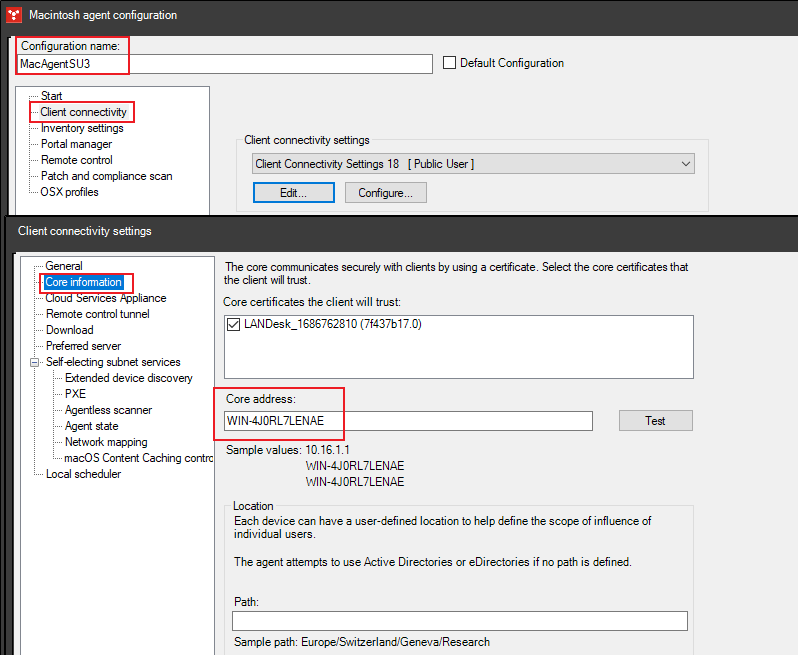This screenshot has height=655, width=798.
Task: Click the Configuration name text field
Action: coord(225,63)
